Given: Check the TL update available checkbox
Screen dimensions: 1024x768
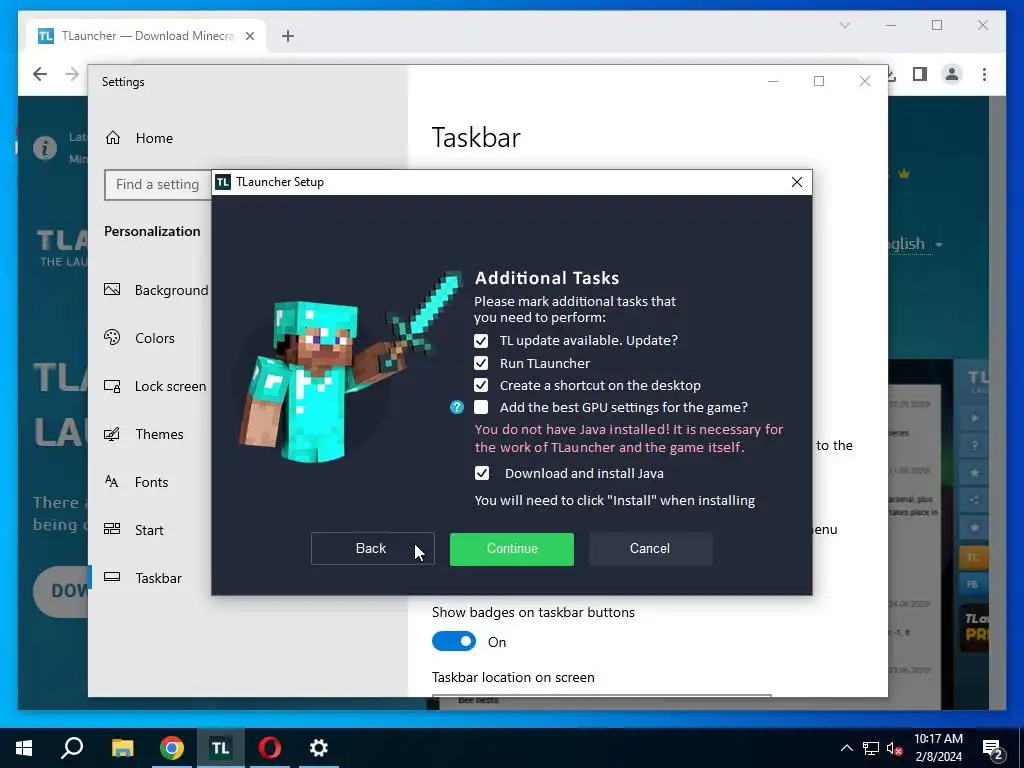Looking at the screenshot, I should click(481, 341).
